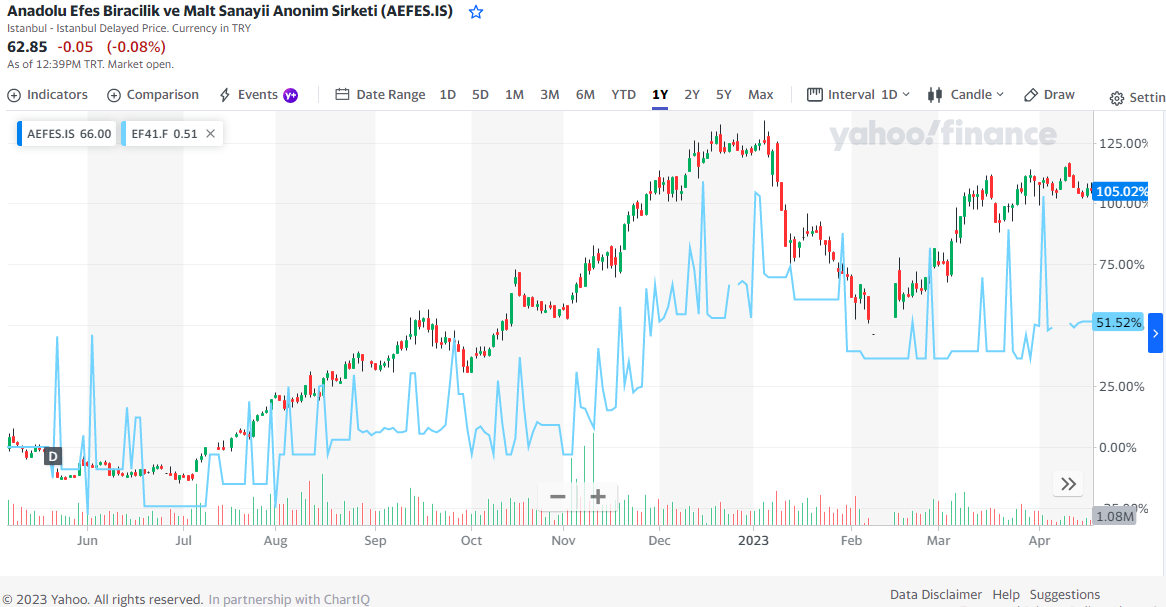Click the 51.52% comparison label

click(x=1118, y=322)
